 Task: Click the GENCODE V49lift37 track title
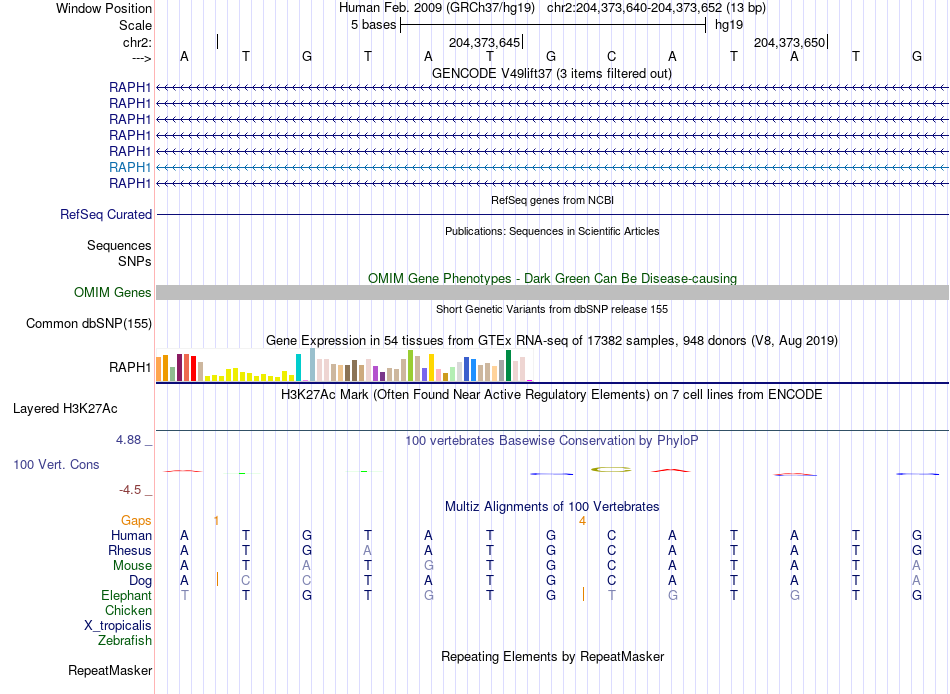(x=552, y=74)
